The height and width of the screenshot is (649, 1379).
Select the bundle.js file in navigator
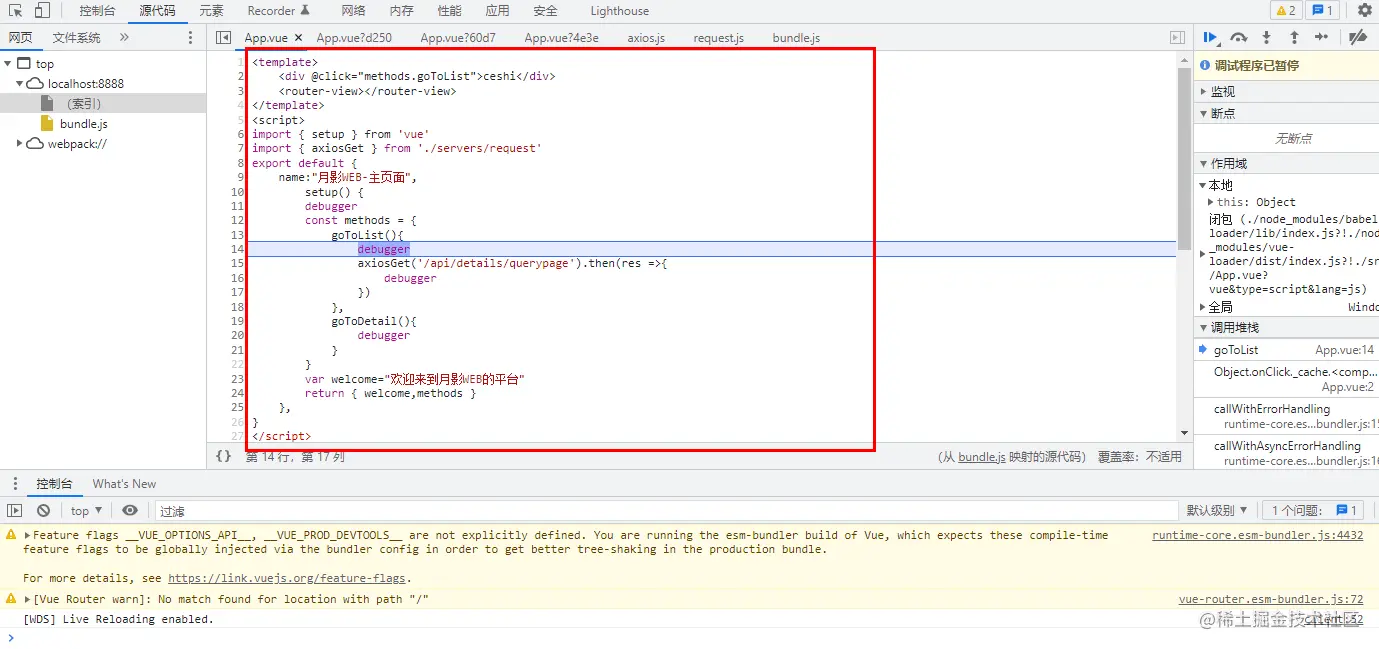[x=83, y=124]
